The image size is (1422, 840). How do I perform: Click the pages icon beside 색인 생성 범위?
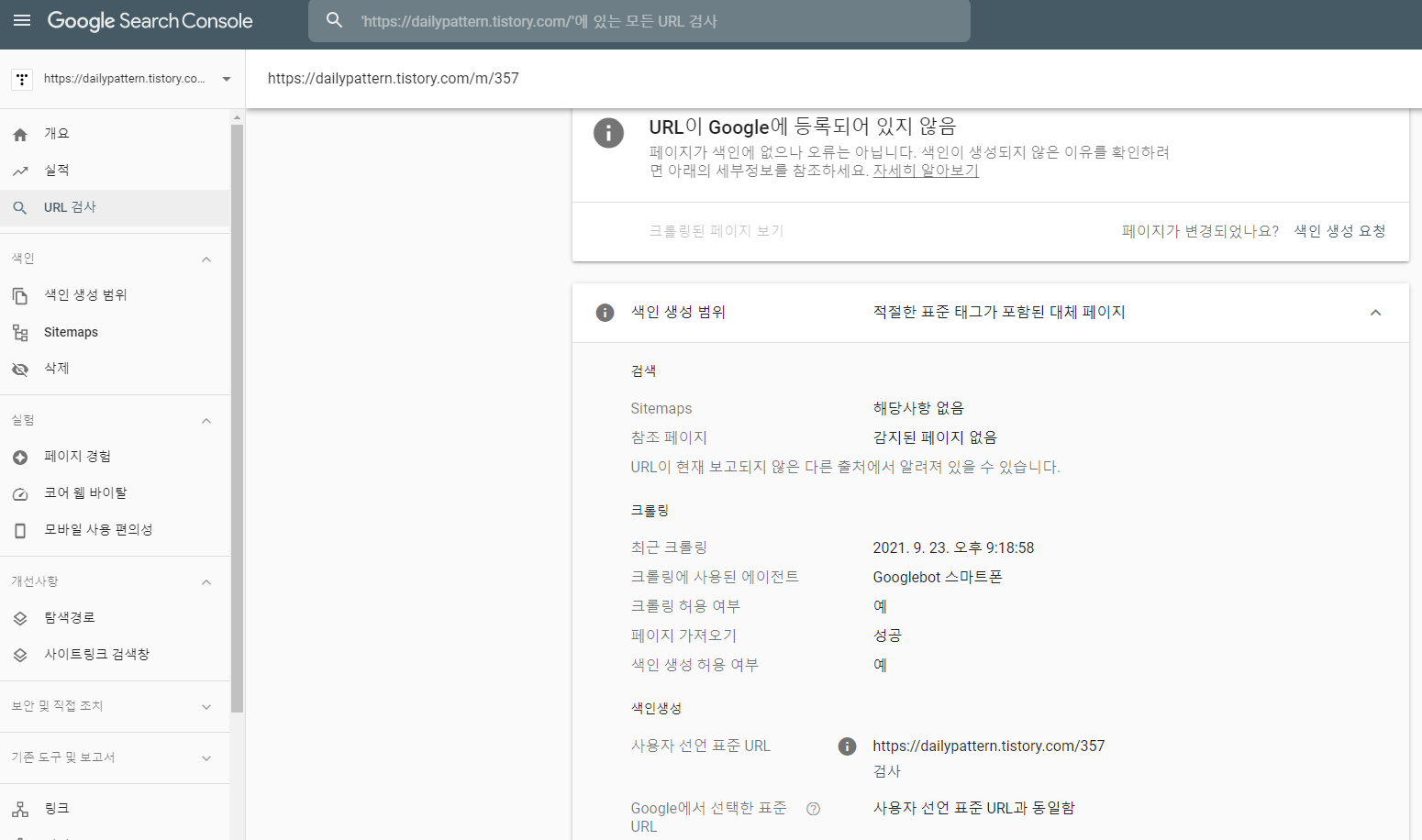[20, 296]
